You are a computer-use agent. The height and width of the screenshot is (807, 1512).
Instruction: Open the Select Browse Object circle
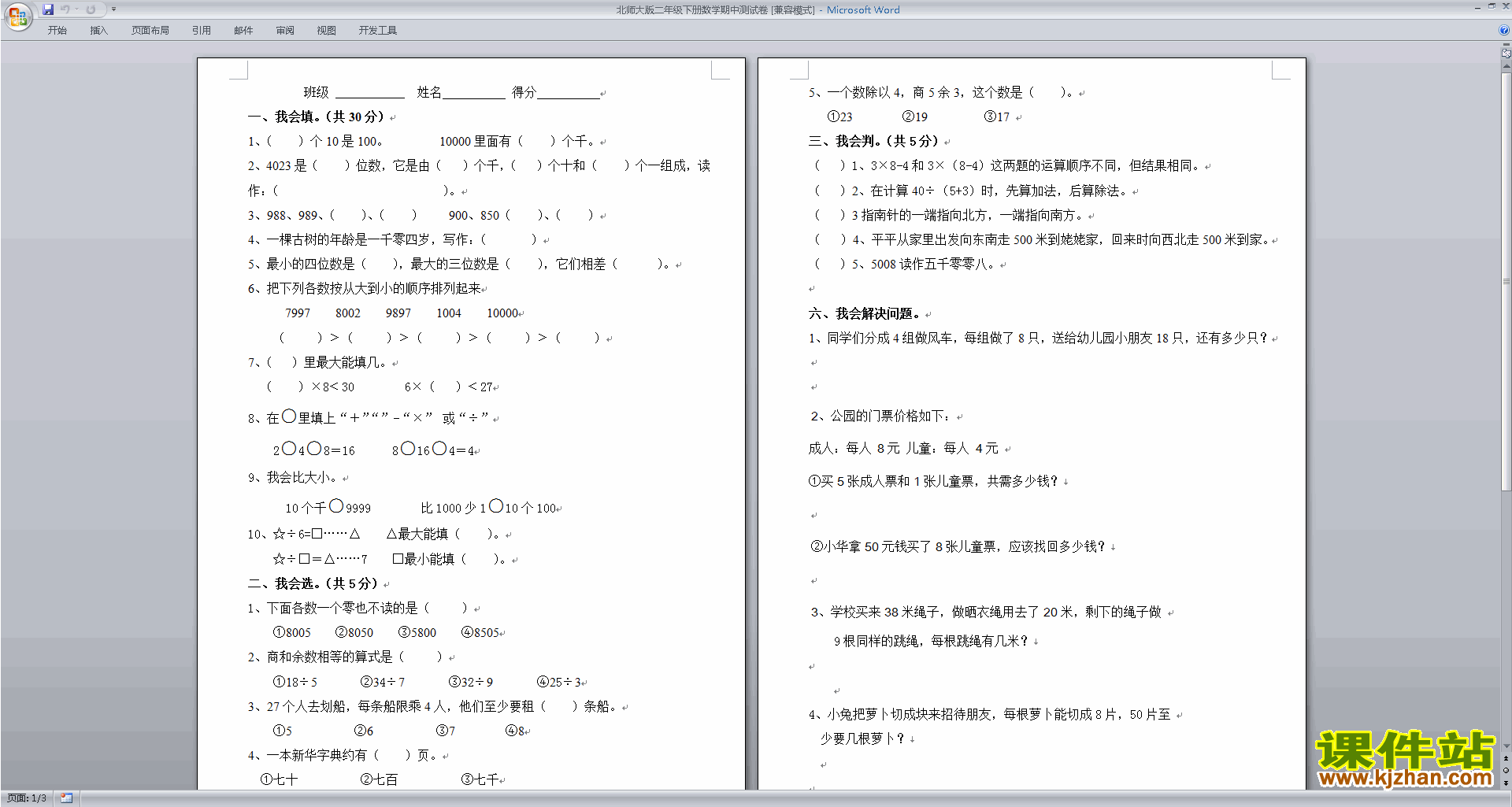tap(1506, 771)
